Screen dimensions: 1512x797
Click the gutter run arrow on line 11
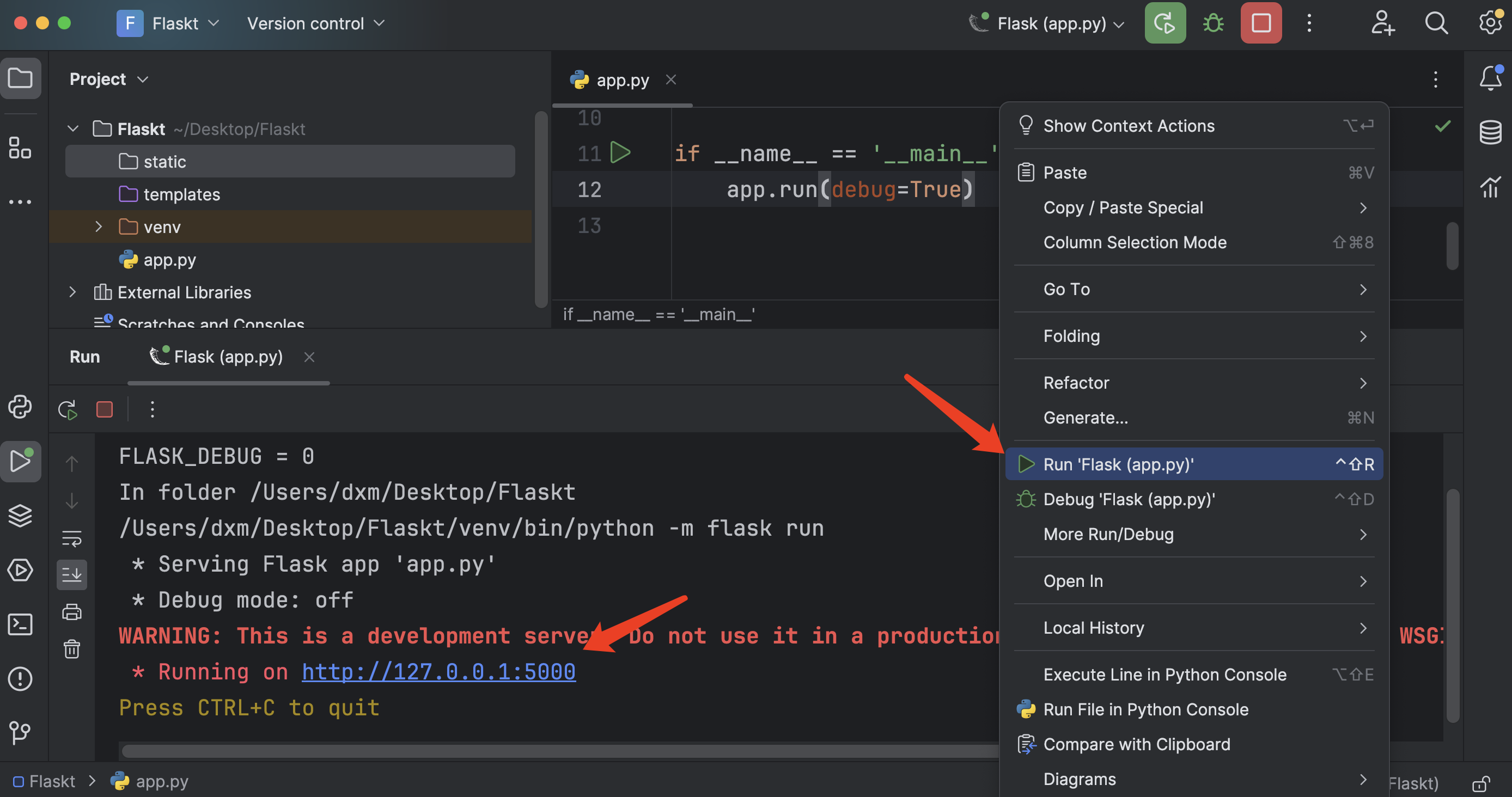[x=620, y=152]
